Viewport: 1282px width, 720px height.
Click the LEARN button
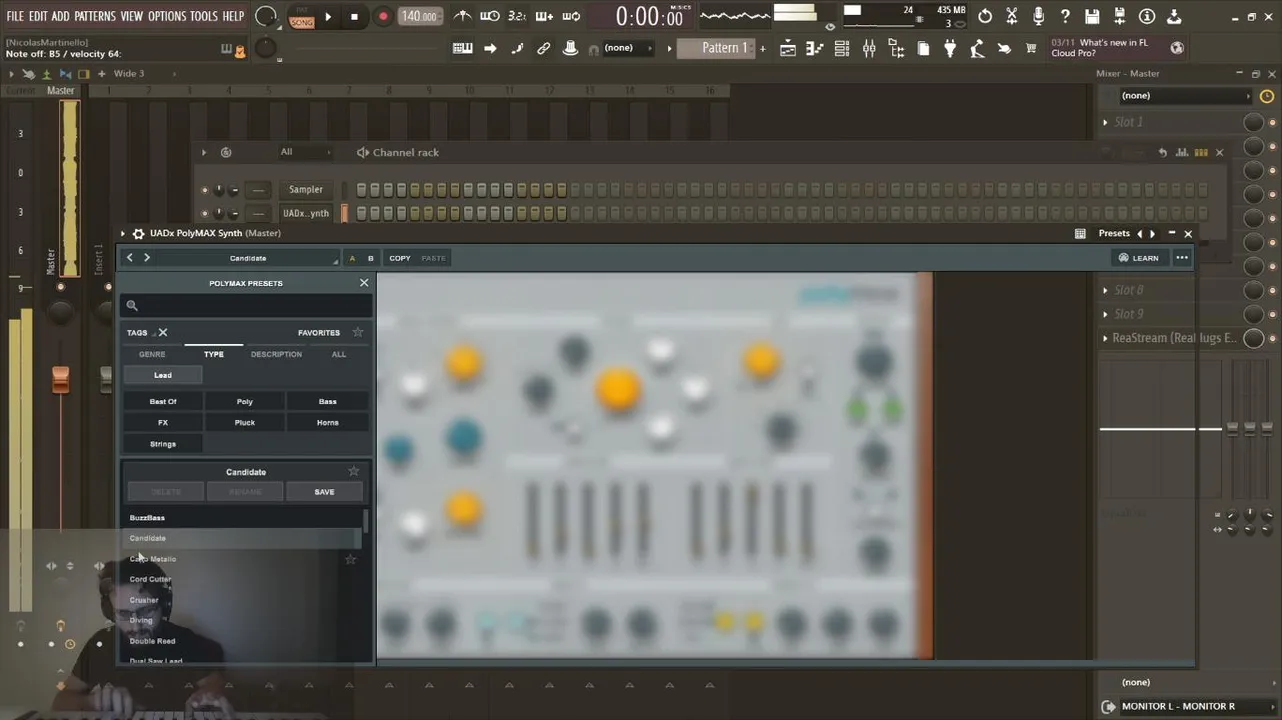(1139, 258)
